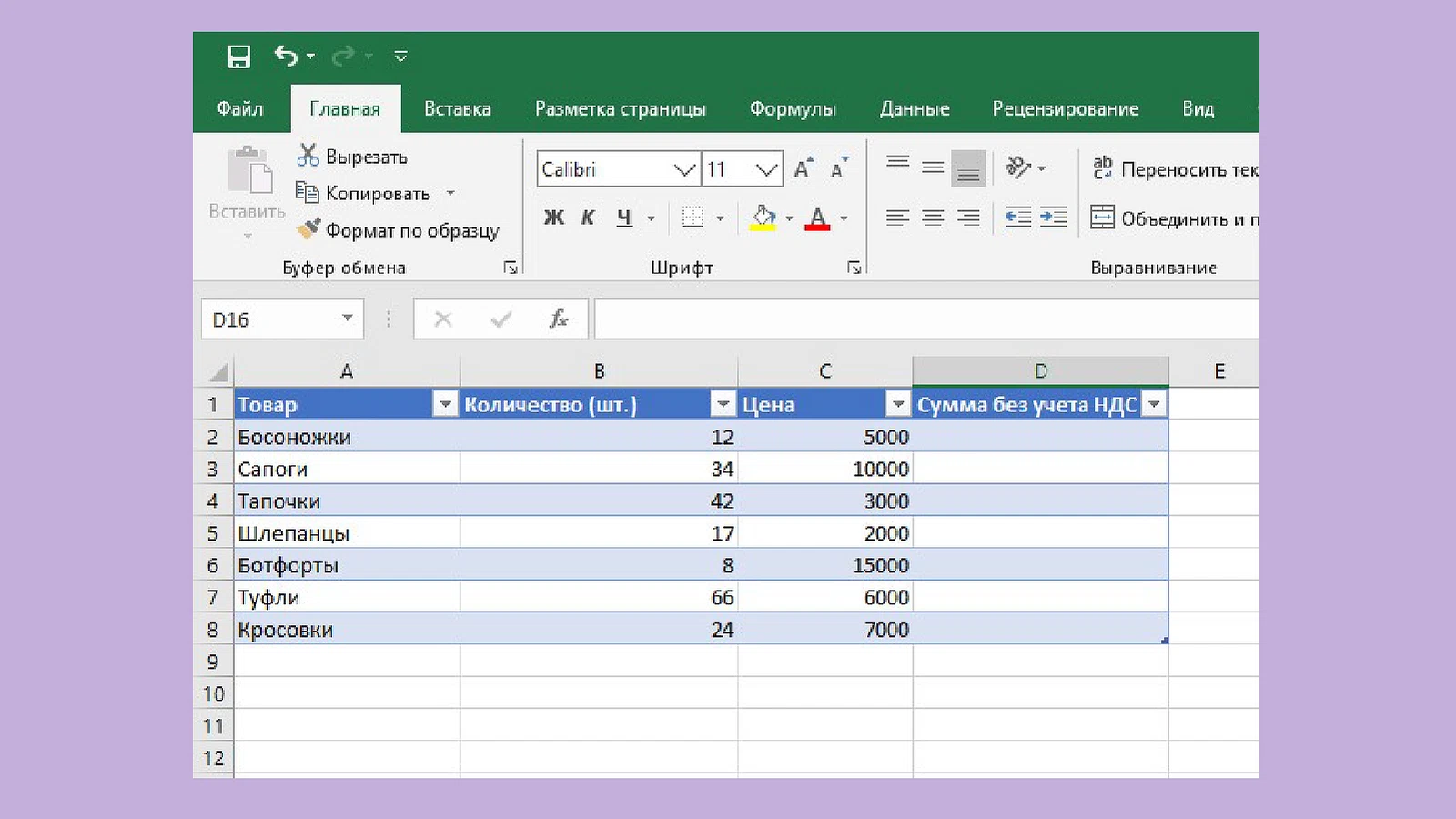Screen dimensions: 1456x819
Task: Go to the Разметка страницы tab
Action: click(x=620, y=108)
